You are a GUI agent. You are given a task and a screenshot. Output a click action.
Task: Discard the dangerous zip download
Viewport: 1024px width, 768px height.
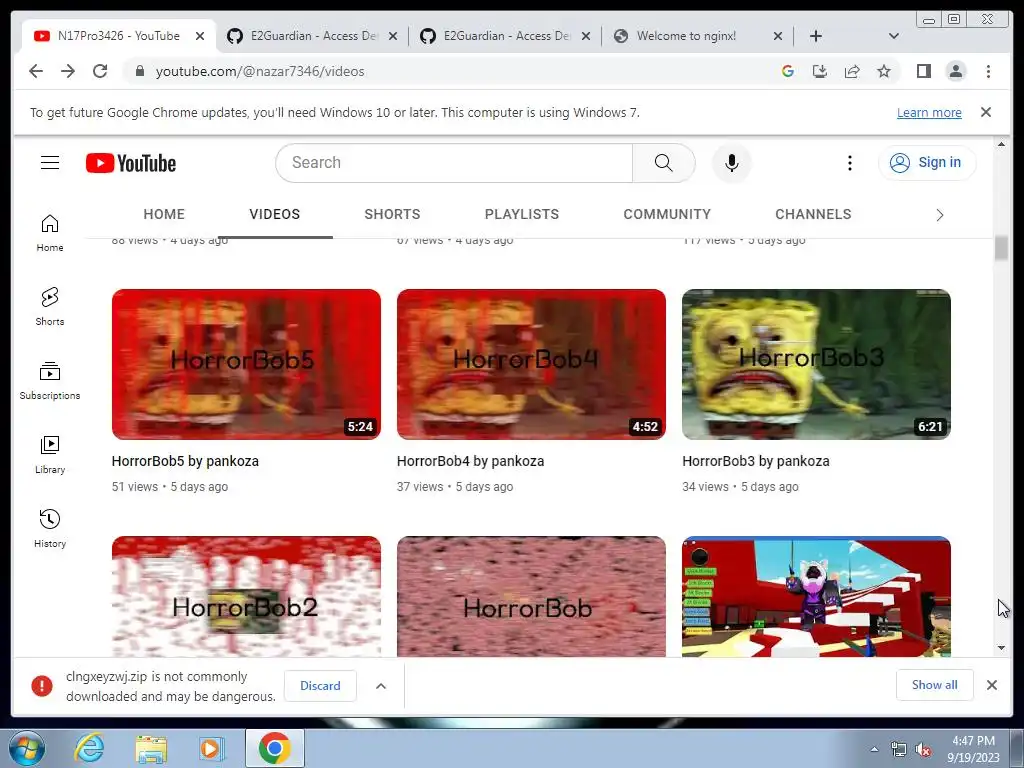coord(320,686)
